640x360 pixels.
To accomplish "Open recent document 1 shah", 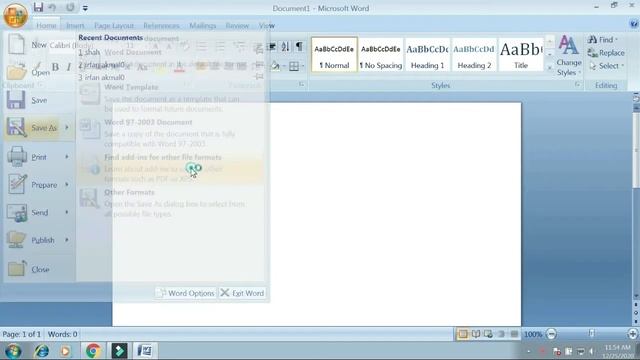I will click(89, 52).
